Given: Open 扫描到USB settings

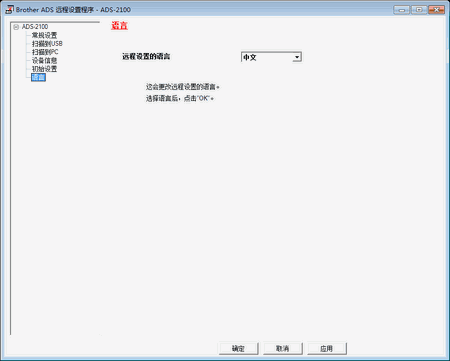Looking at the screenshot, I should (x=47, y=44).
